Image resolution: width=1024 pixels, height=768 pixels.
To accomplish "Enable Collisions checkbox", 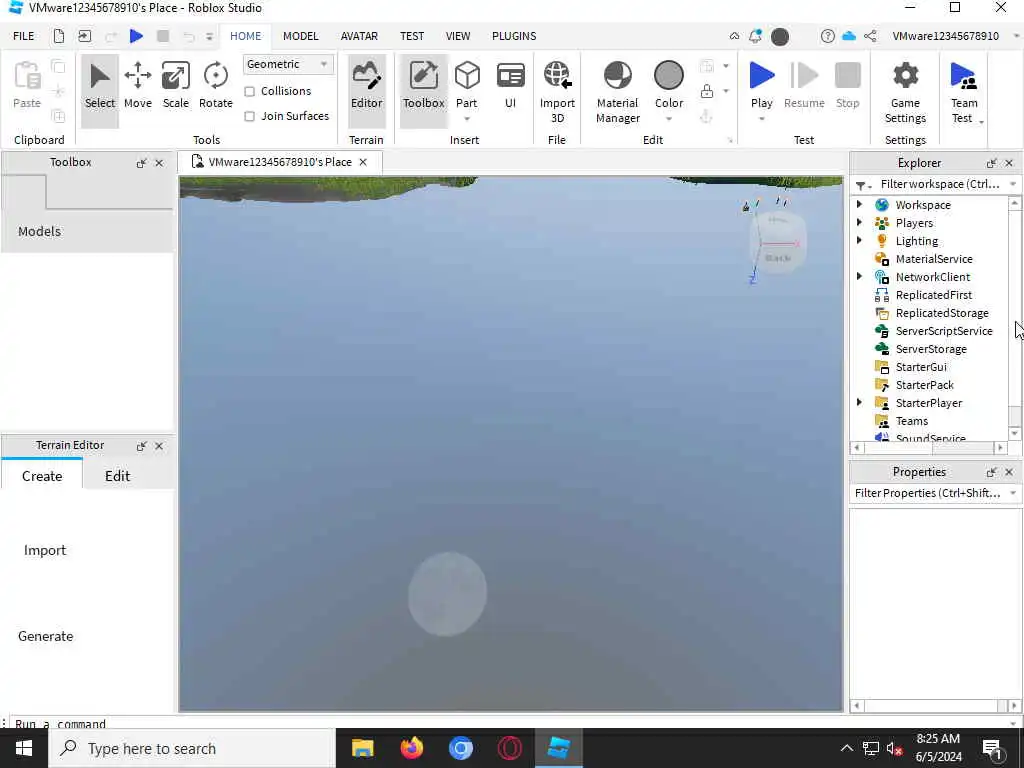I will click(249, 91).
